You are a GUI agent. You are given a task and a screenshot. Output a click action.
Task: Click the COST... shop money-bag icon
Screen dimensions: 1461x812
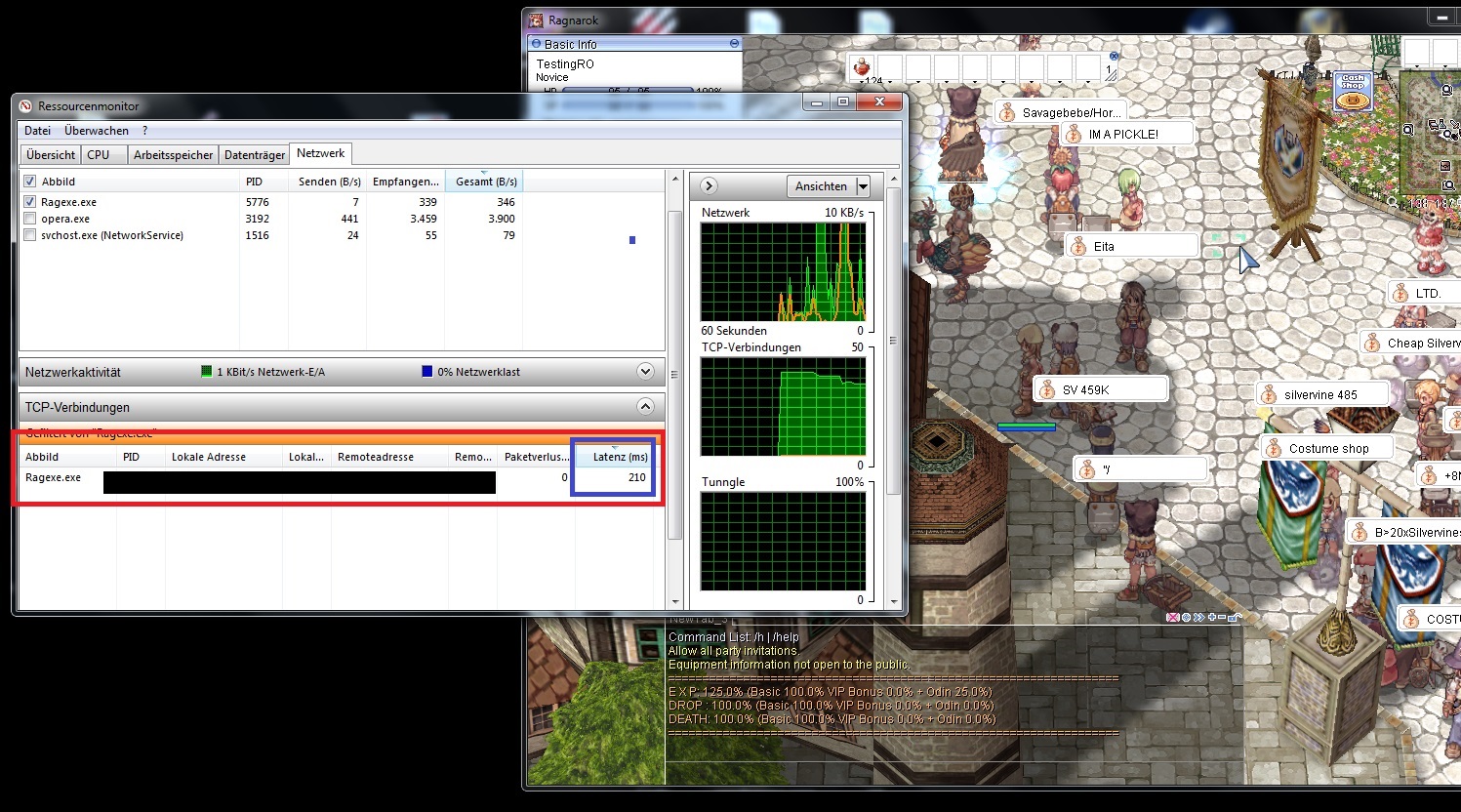point(1410,619)
